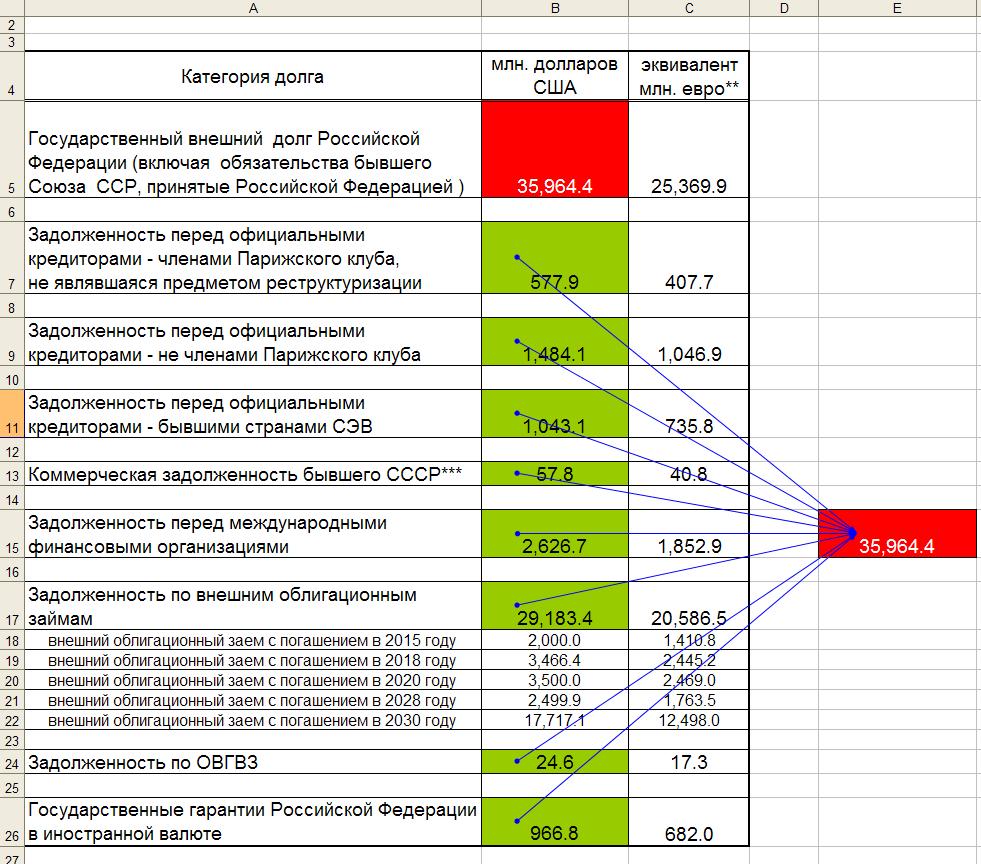Select cell 3,466.4 for 2018 loan
Viewport: 981px width, 864px height.
[x=555, y=660]
